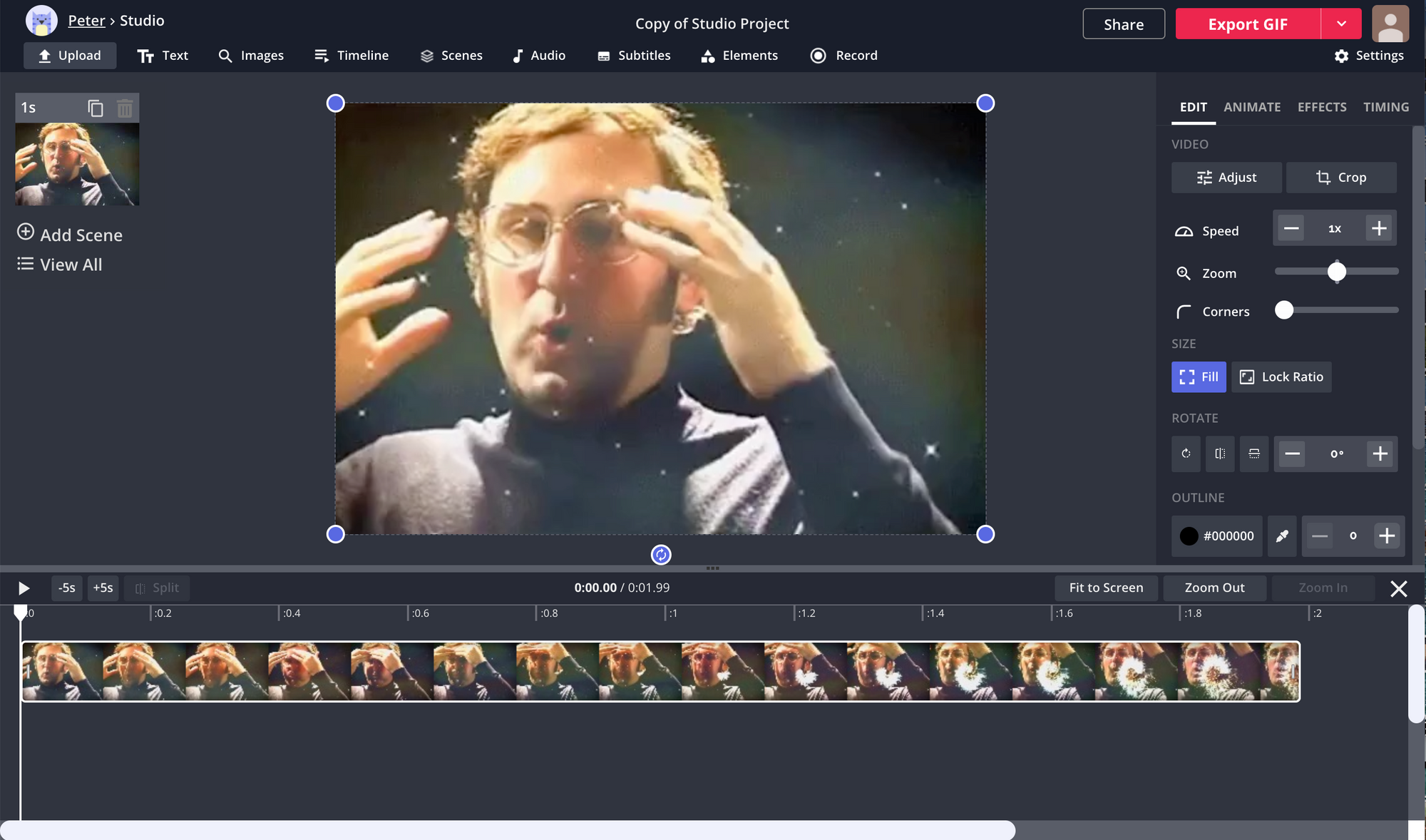Toggle Fill size mode
This screenshot has height=840, width=1426.
1199,377
